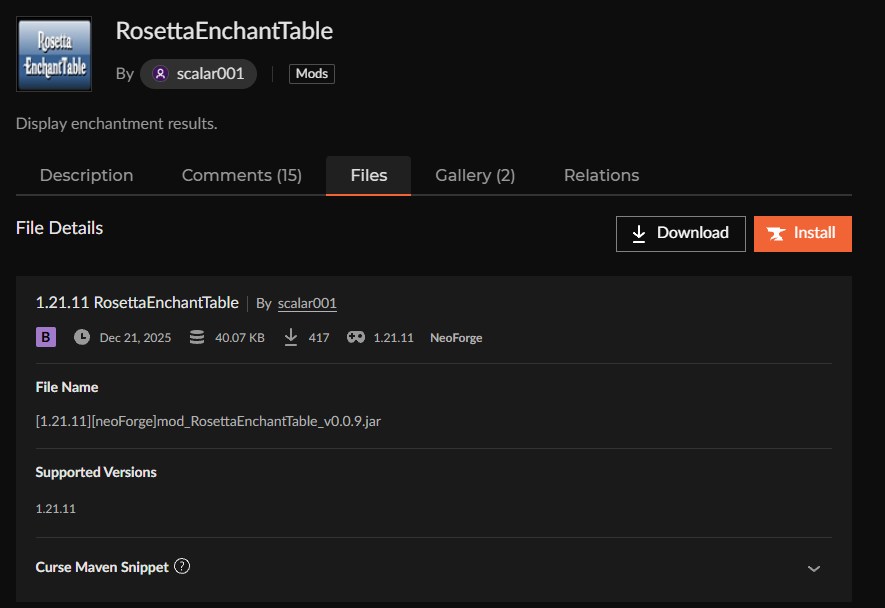Click the anvil icon on Install button
885x608 pixels.
(775, 233)
